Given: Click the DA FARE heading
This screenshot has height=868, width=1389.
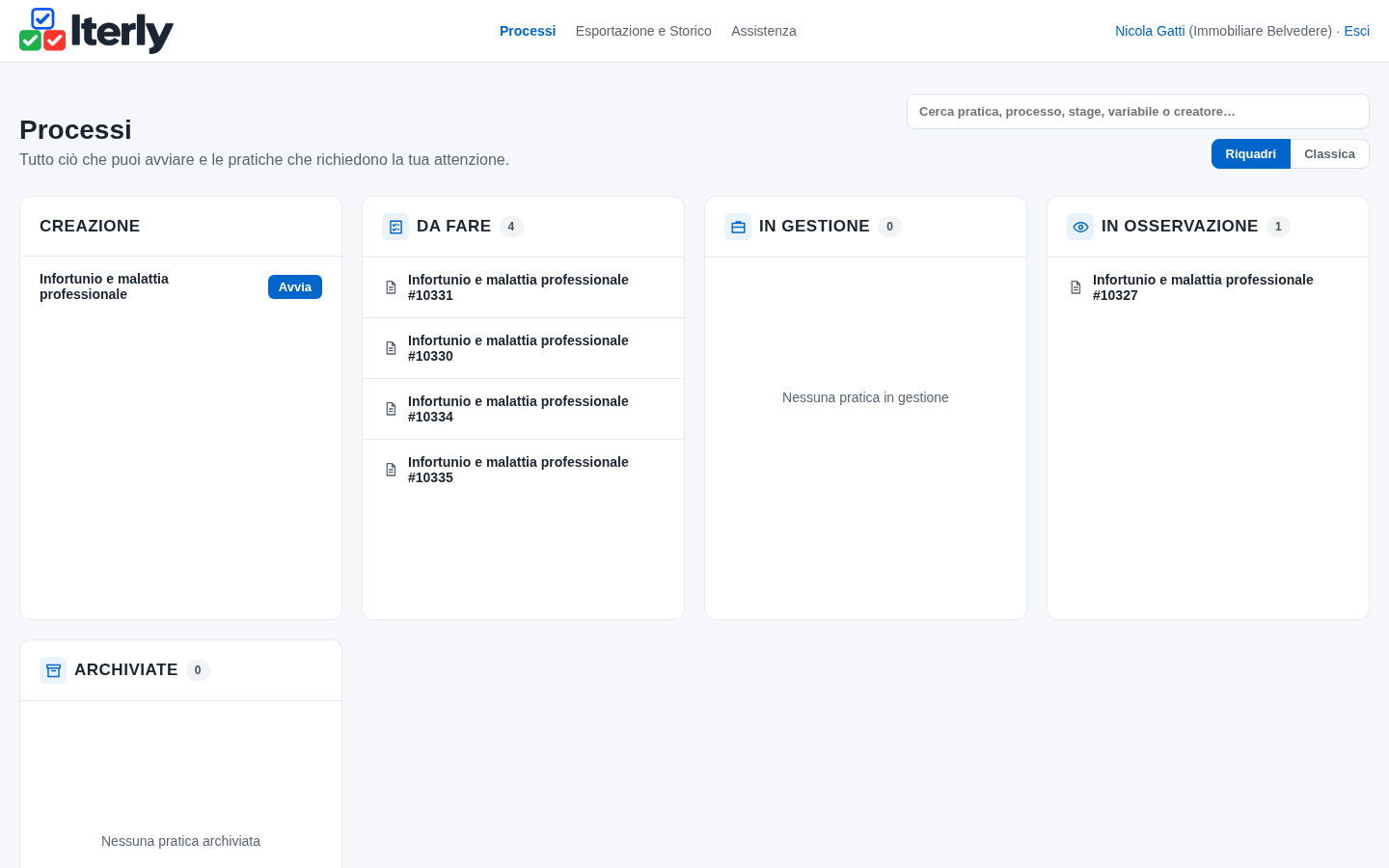Looking at the screenshot, I should click(x=453, y=226).
